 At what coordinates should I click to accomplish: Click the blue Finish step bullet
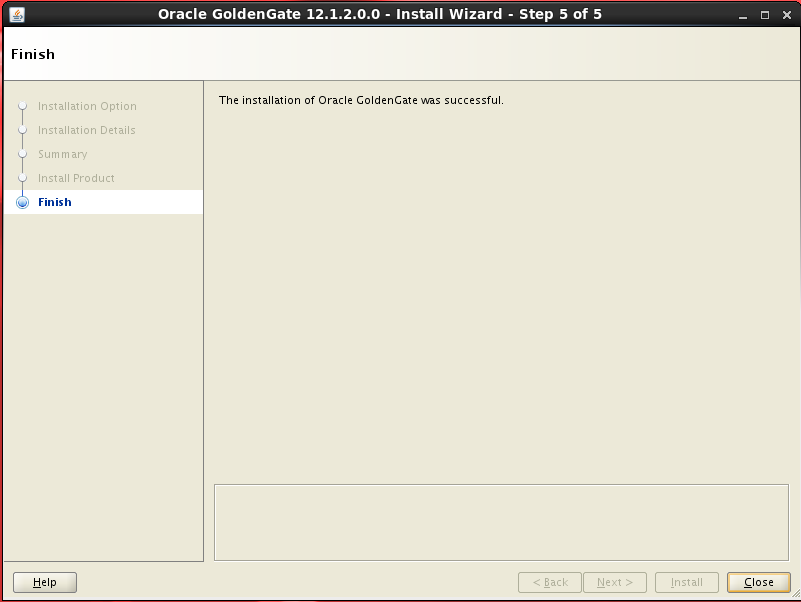(22, 202)
